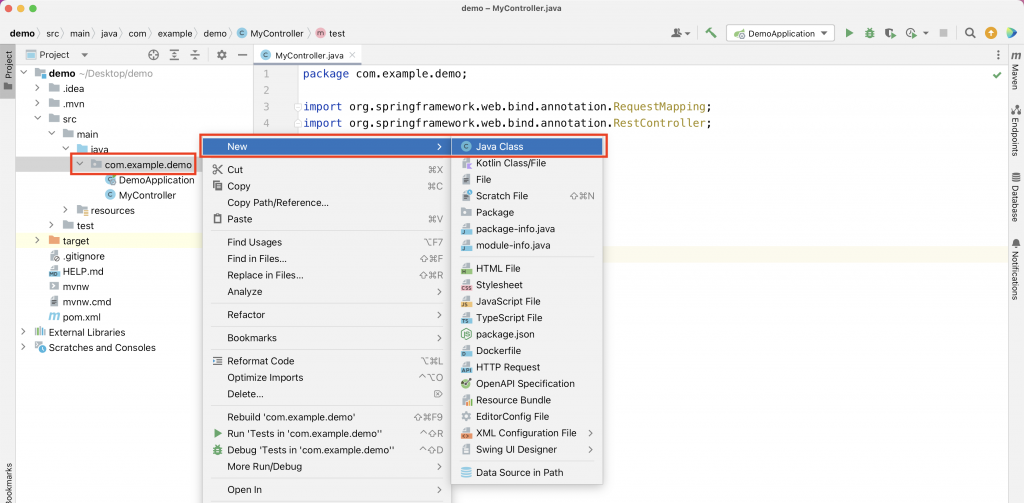This screenshot has height=503, width=1024.
Task: Close the MyController.java tab
Action: (352, 56)
